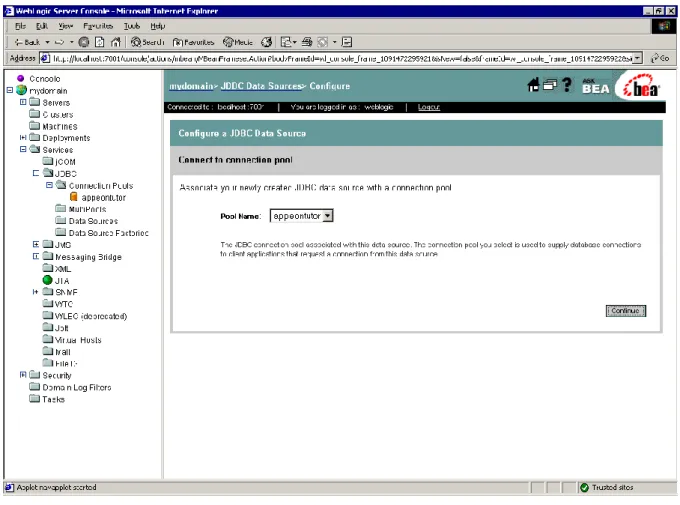
Task: Click the question mark help icon
Action: click(567, 85)
